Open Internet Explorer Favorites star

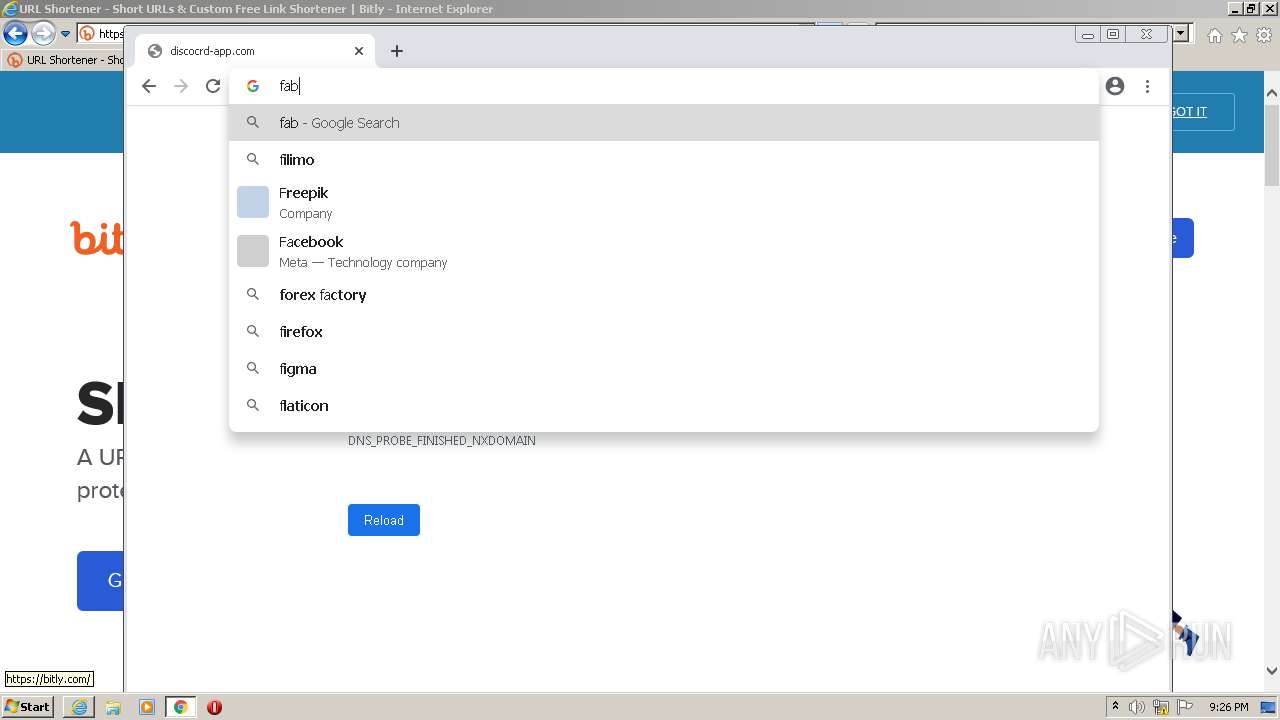(1239, 35)
